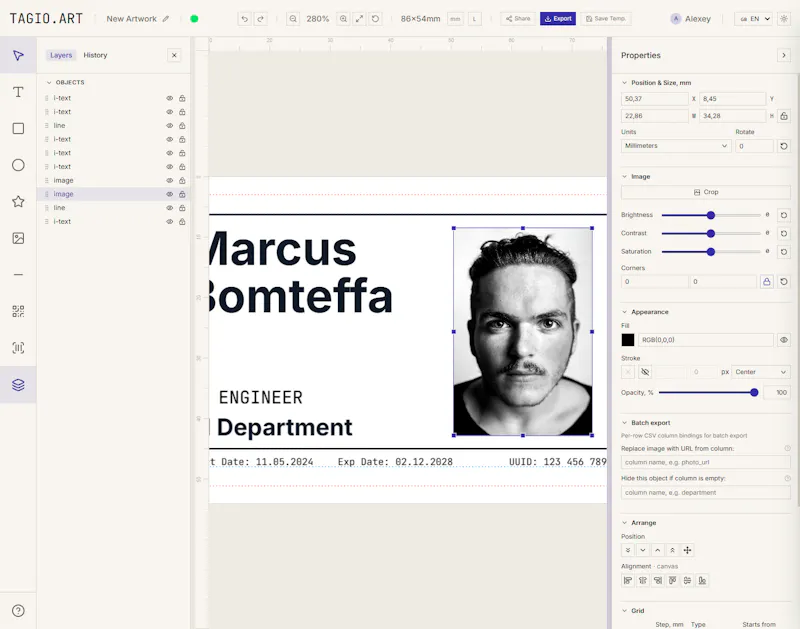
Task: Collapse the Grid section
Action: pyautogui.click(x=624, y=610)
